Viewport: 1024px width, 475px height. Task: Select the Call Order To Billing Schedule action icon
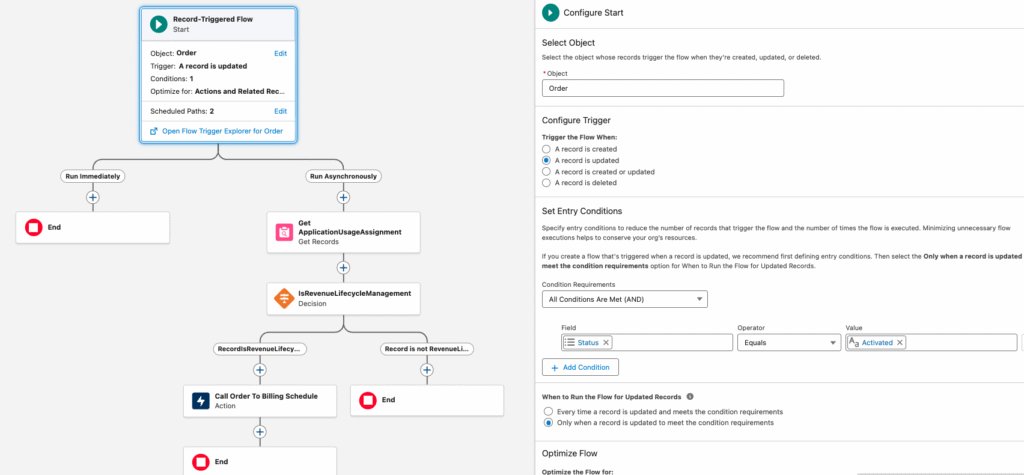200,401
